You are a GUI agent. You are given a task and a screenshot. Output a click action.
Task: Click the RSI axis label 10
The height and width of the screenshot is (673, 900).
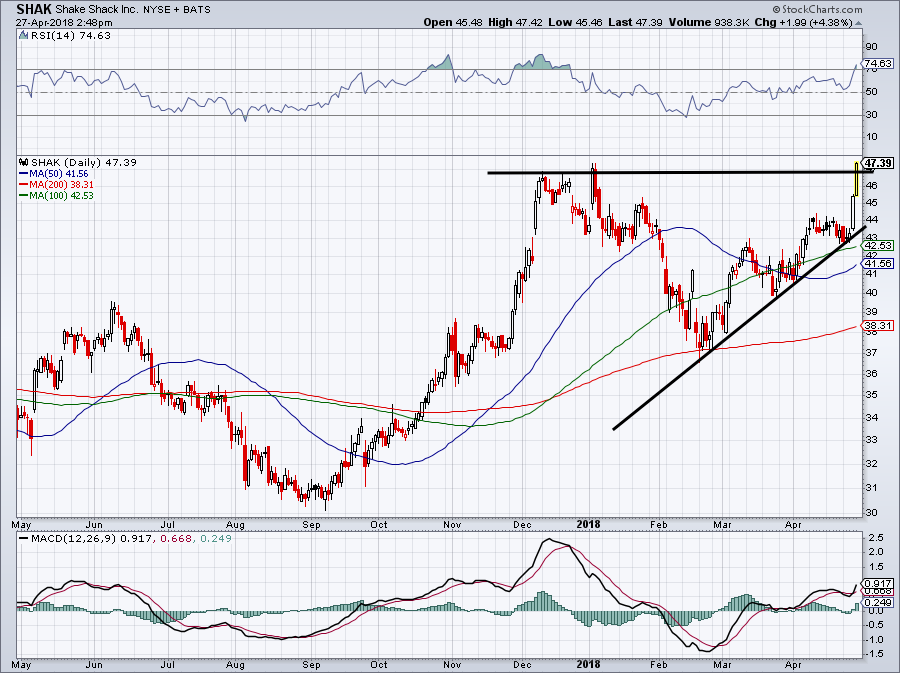pyautogui.click(x=871, y=137)
